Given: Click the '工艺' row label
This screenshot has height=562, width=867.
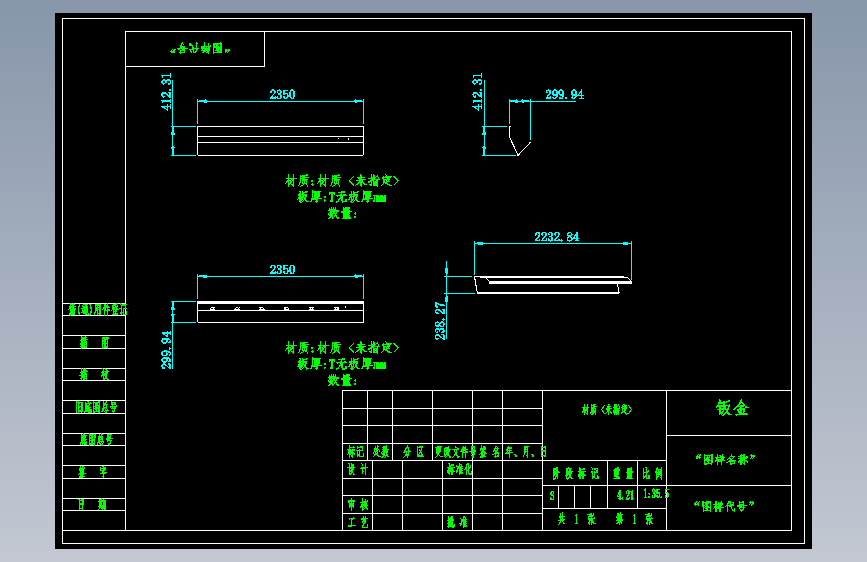Looking at the screenshot, I should 358,522.
